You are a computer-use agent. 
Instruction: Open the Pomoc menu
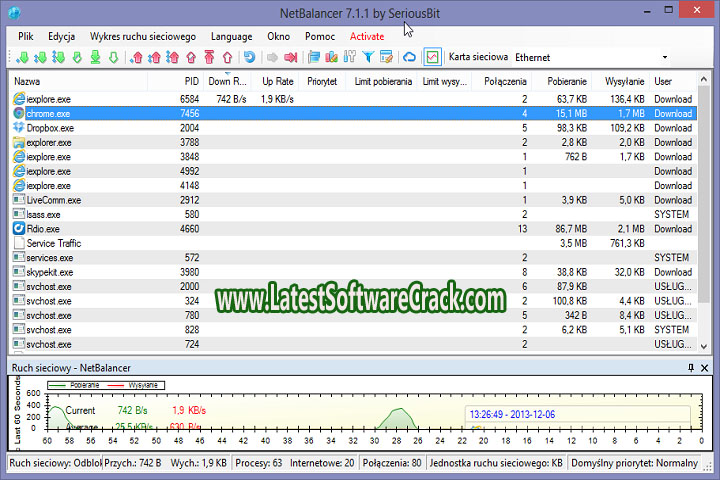(320, 36)
